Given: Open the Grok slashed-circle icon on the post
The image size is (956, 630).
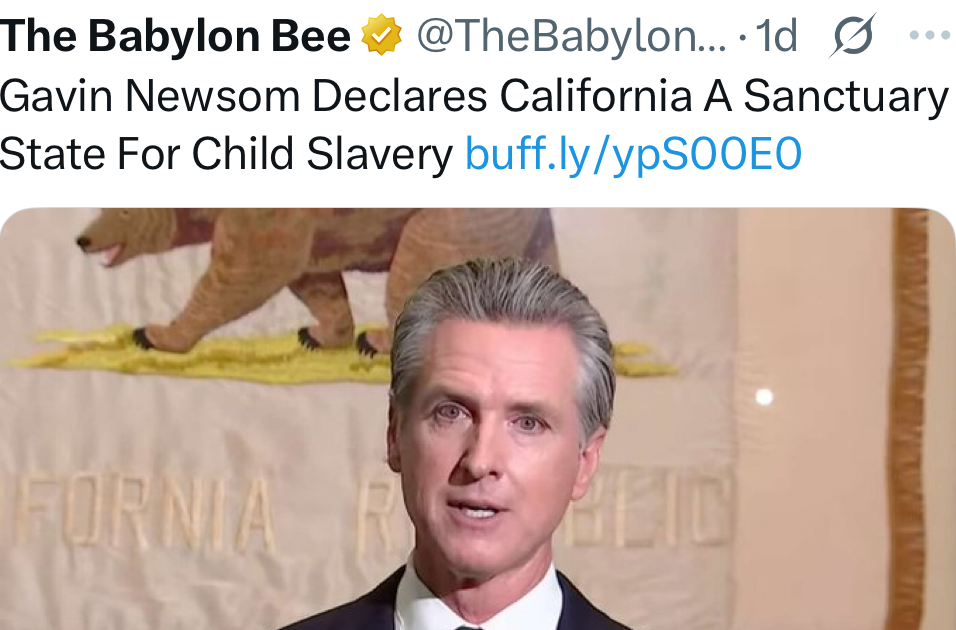Looking at the screenshot, I should click(852, 35).
